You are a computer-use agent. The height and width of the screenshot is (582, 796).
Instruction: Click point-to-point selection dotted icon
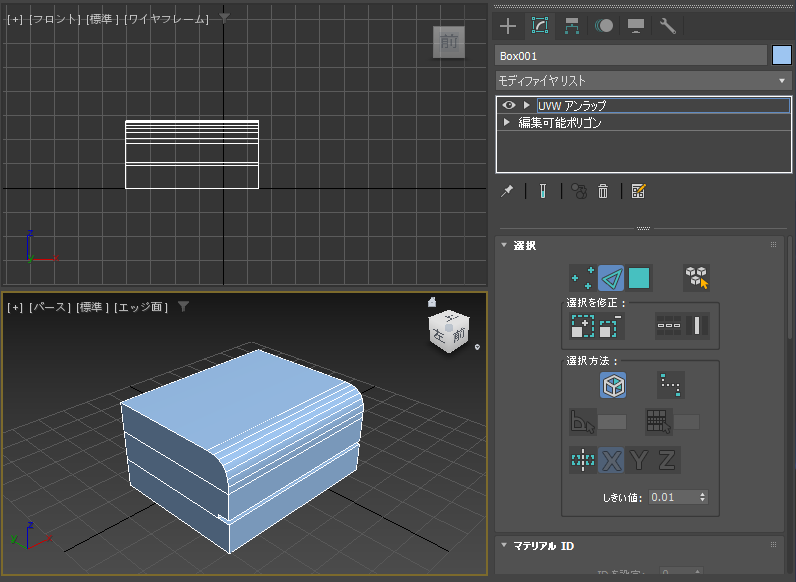671,385
